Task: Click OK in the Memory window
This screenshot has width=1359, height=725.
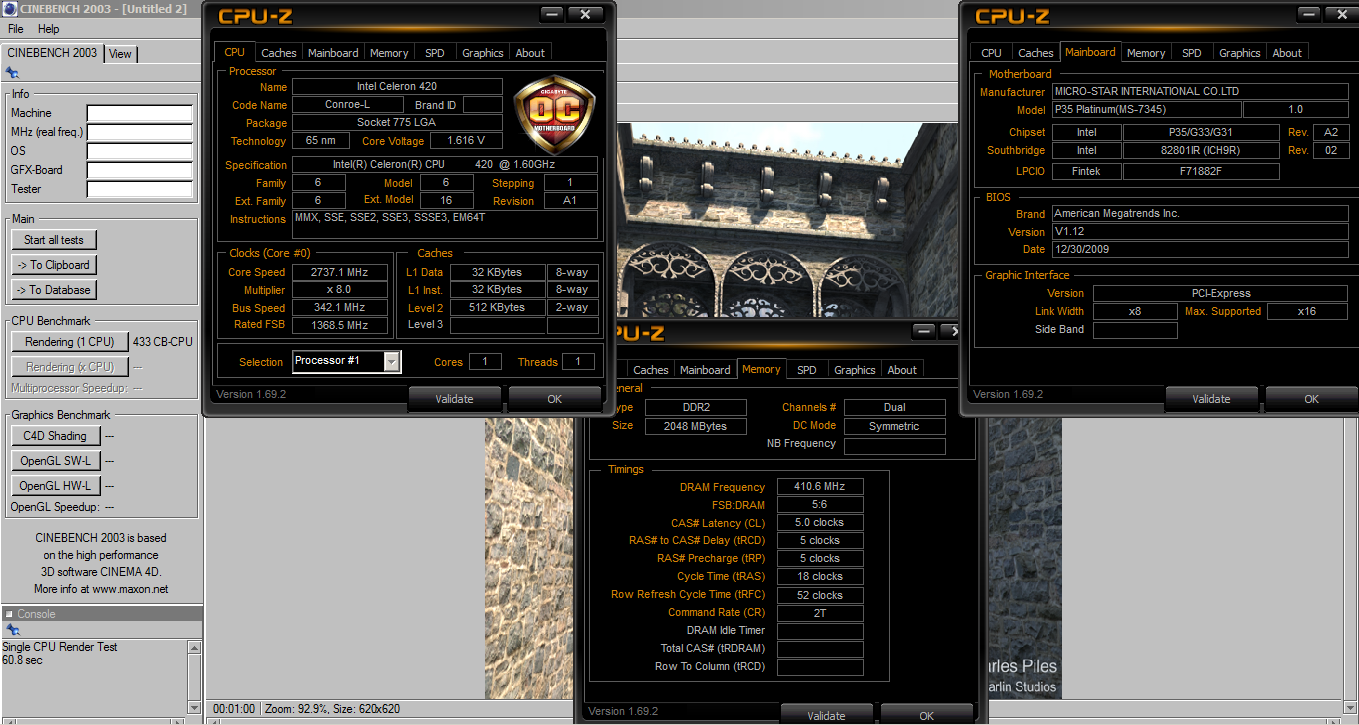Action: (x=927, y=715)
